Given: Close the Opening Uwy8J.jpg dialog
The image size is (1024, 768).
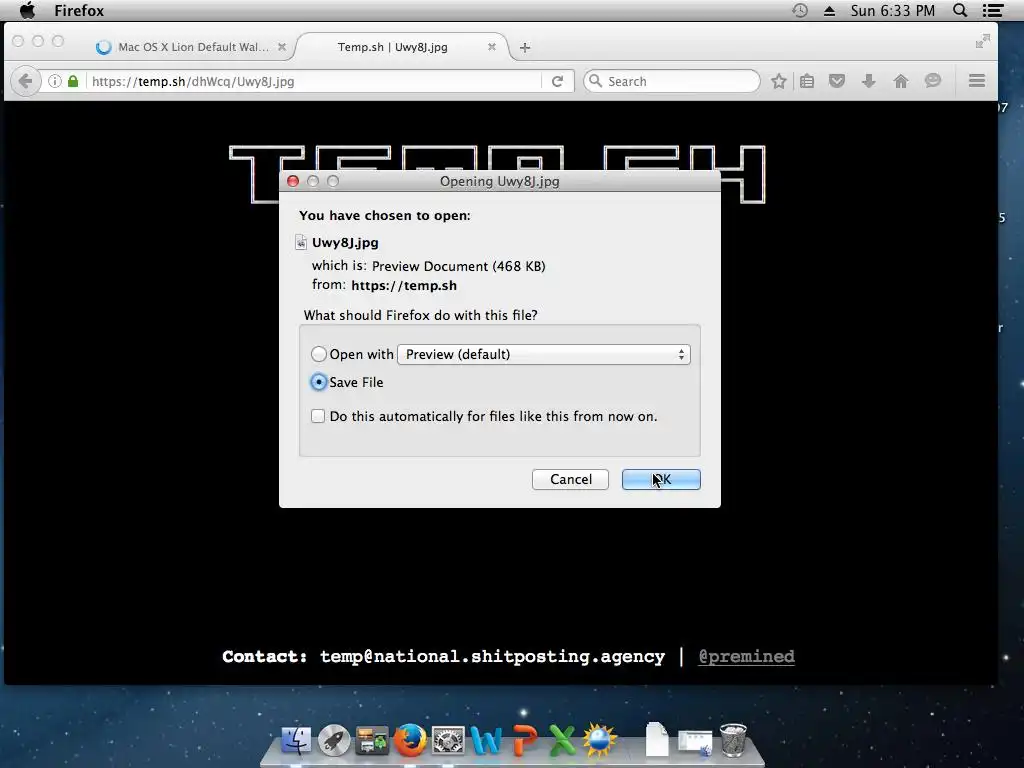Looking at the screenshot, I should click(293, 181).
